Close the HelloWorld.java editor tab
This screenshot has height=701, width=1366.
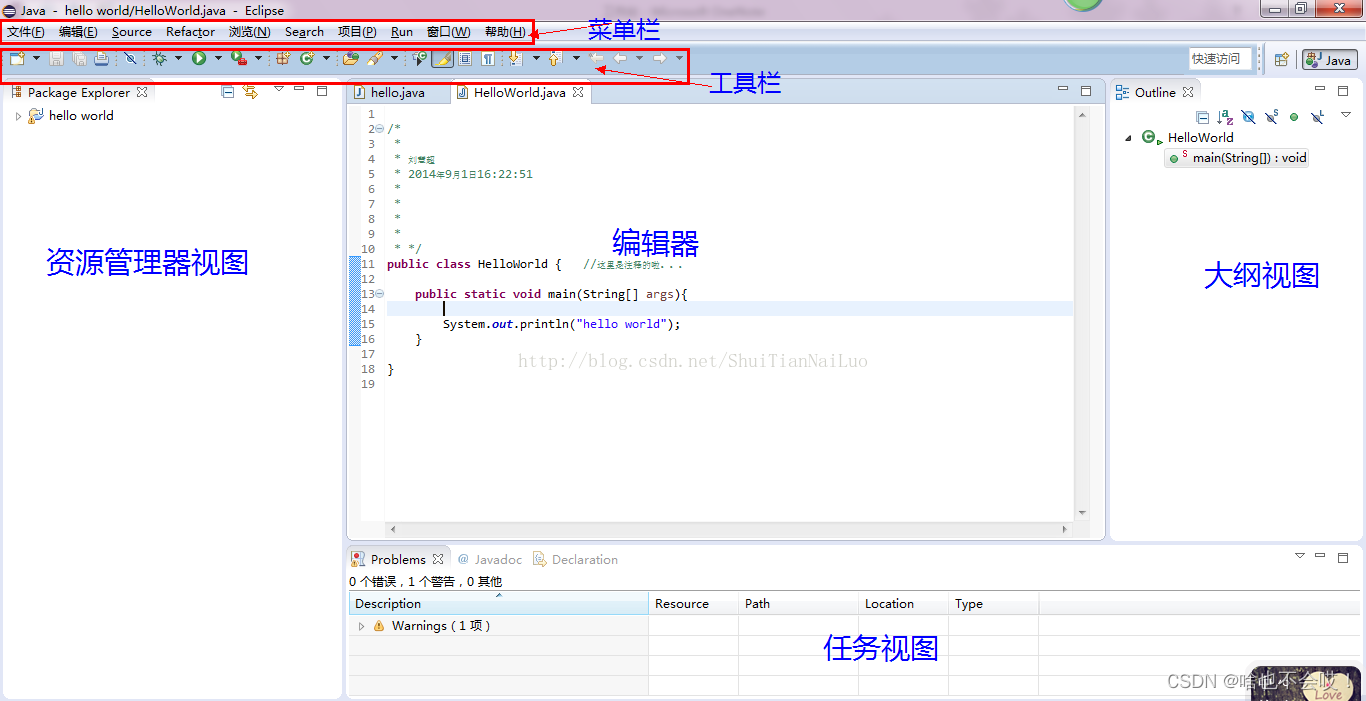pos(578,93)
